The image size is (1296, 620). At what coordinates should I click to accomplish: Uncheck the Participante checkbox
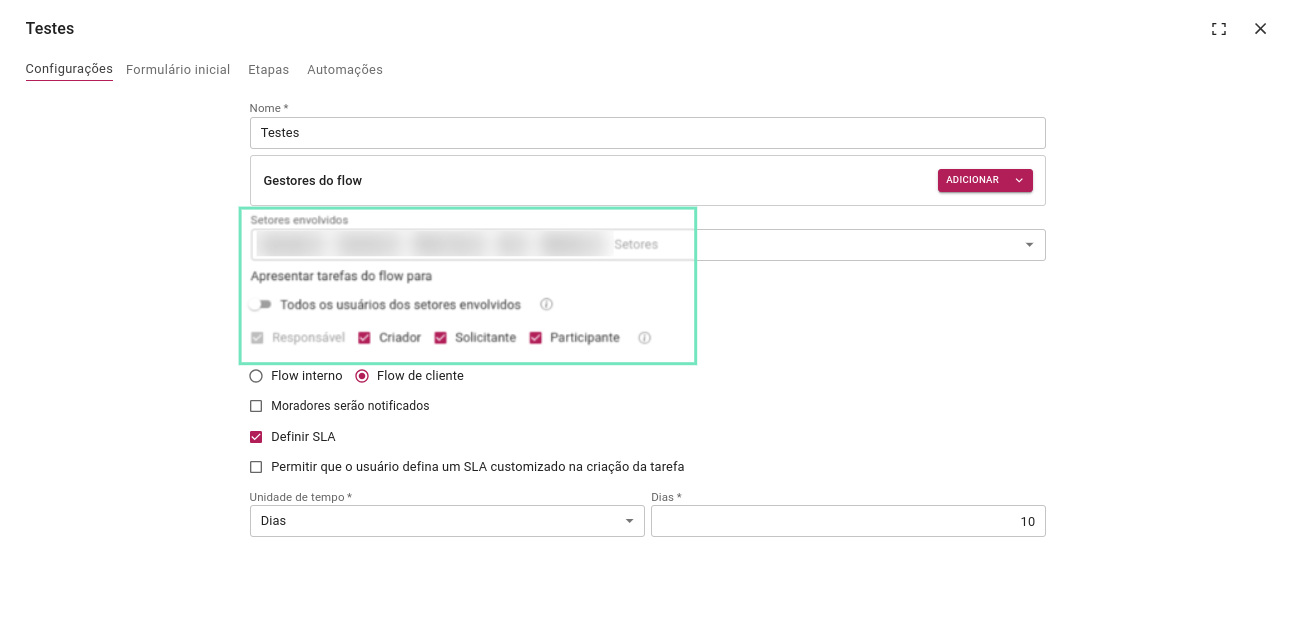point(535,338)
